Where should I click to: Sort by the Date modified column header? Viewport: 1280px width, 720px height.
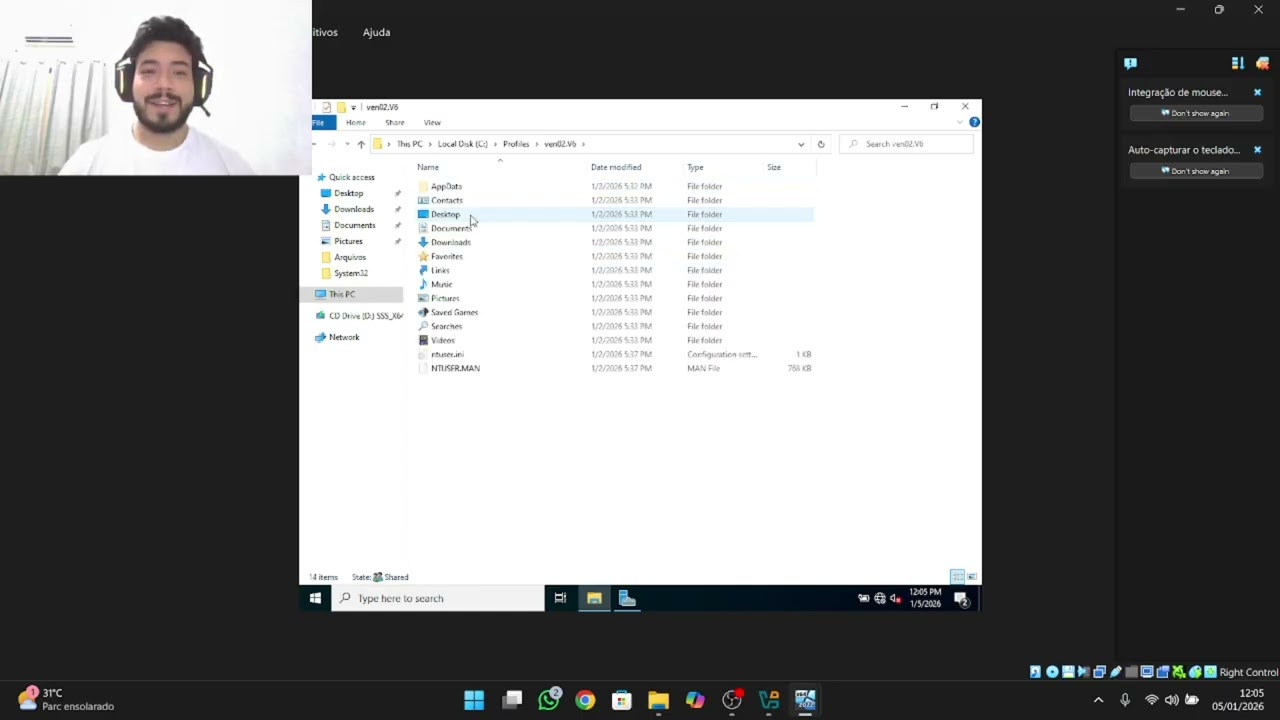(616, 167)
